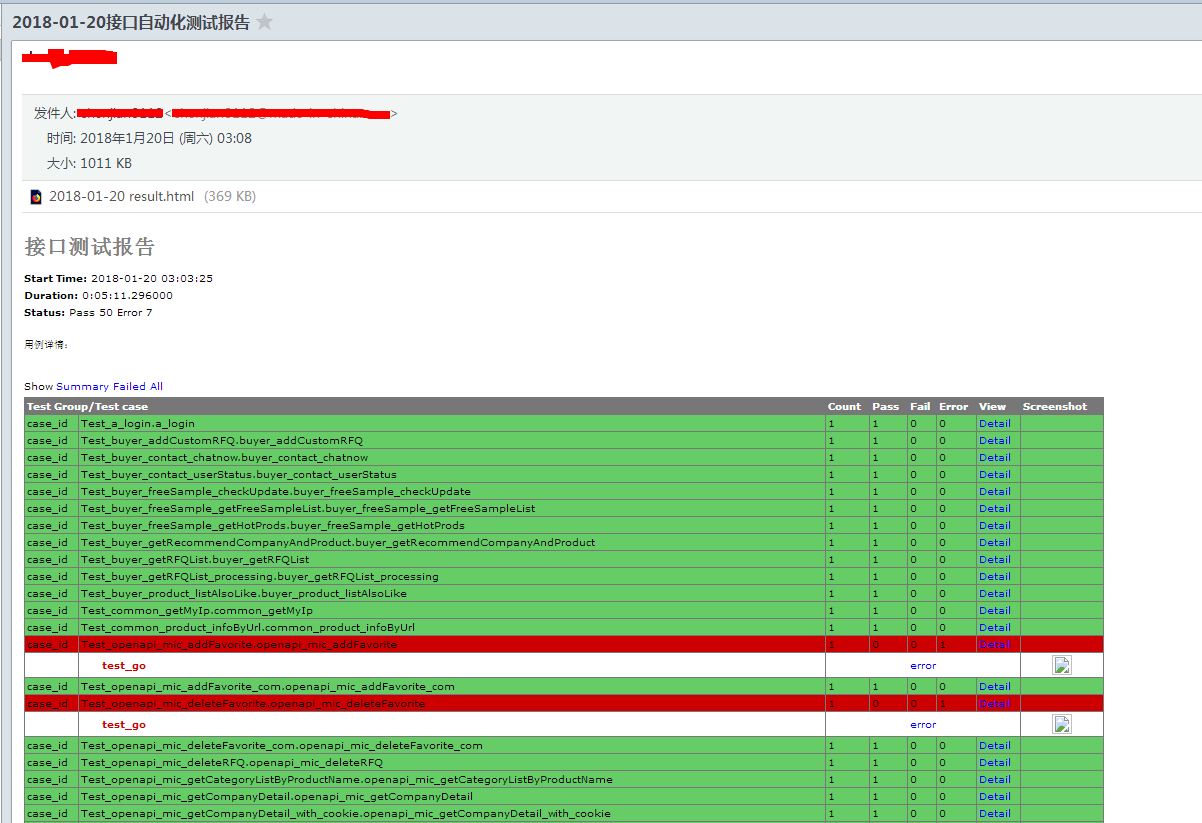Open the 2018-01-20 result.html attachment

(x=121, y=197)
